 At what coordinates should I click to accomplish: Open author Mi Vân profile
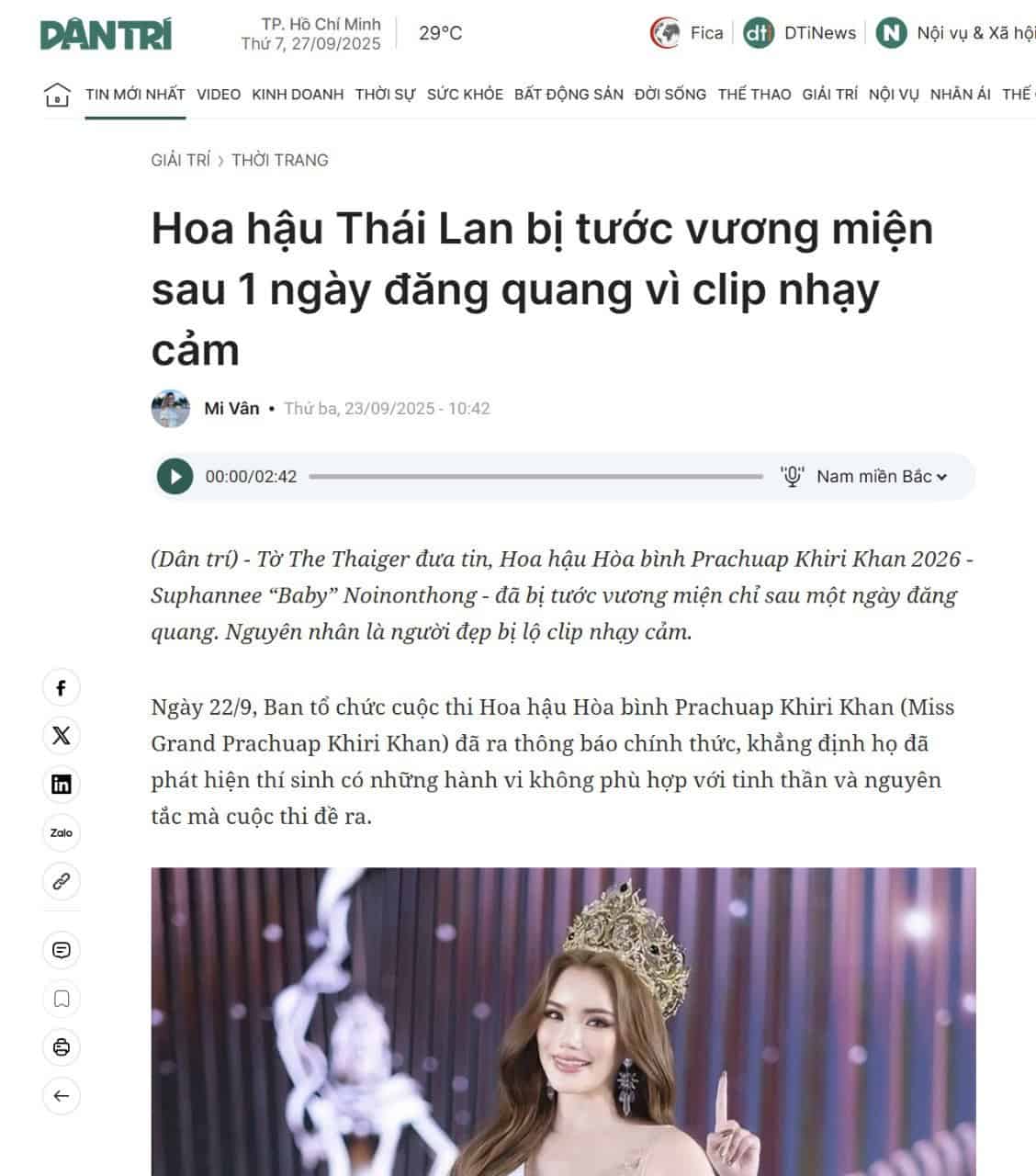(231, 409)
